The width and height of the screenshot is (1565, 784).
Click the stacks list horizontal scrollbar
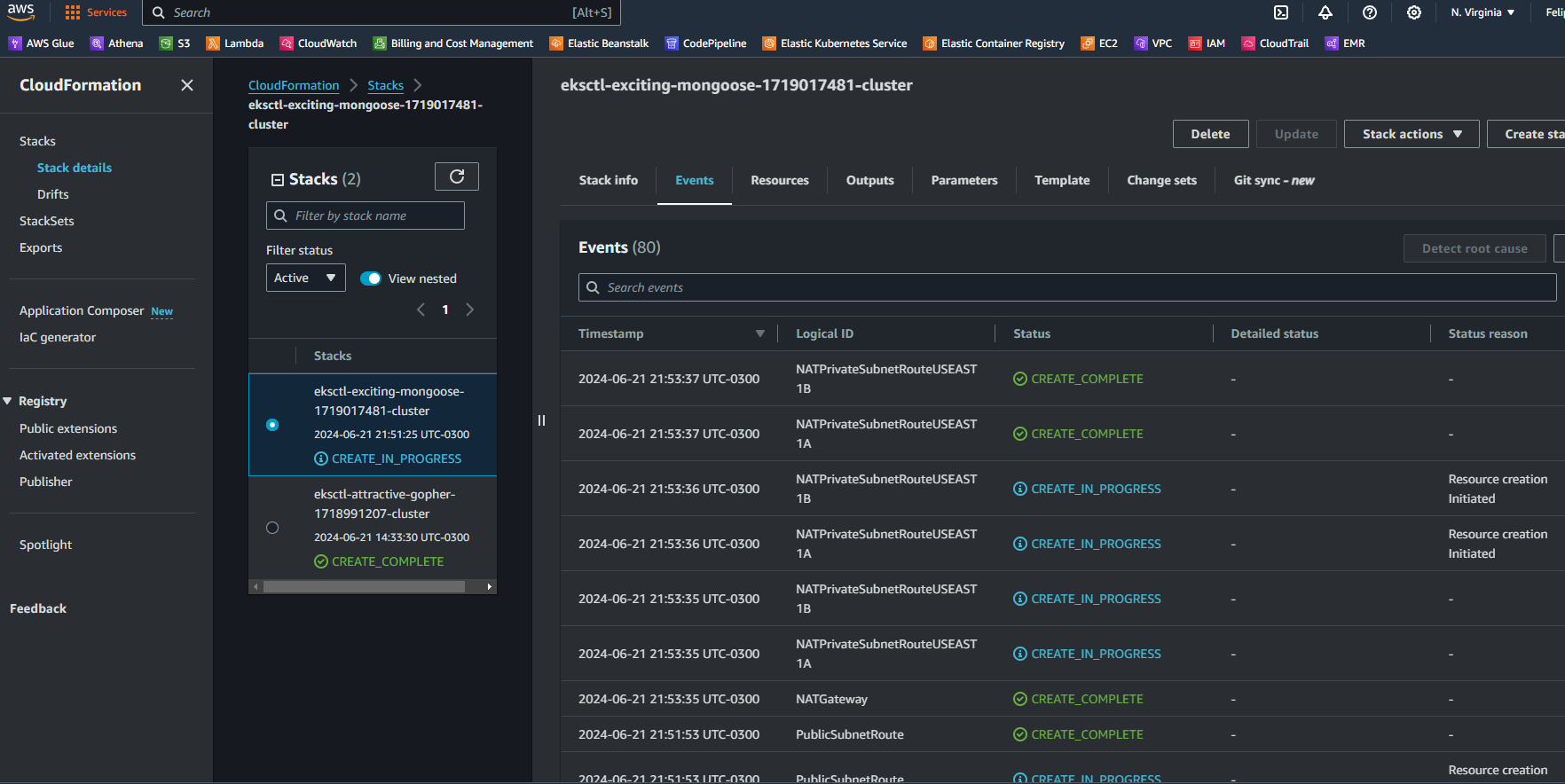coord(364,586)
